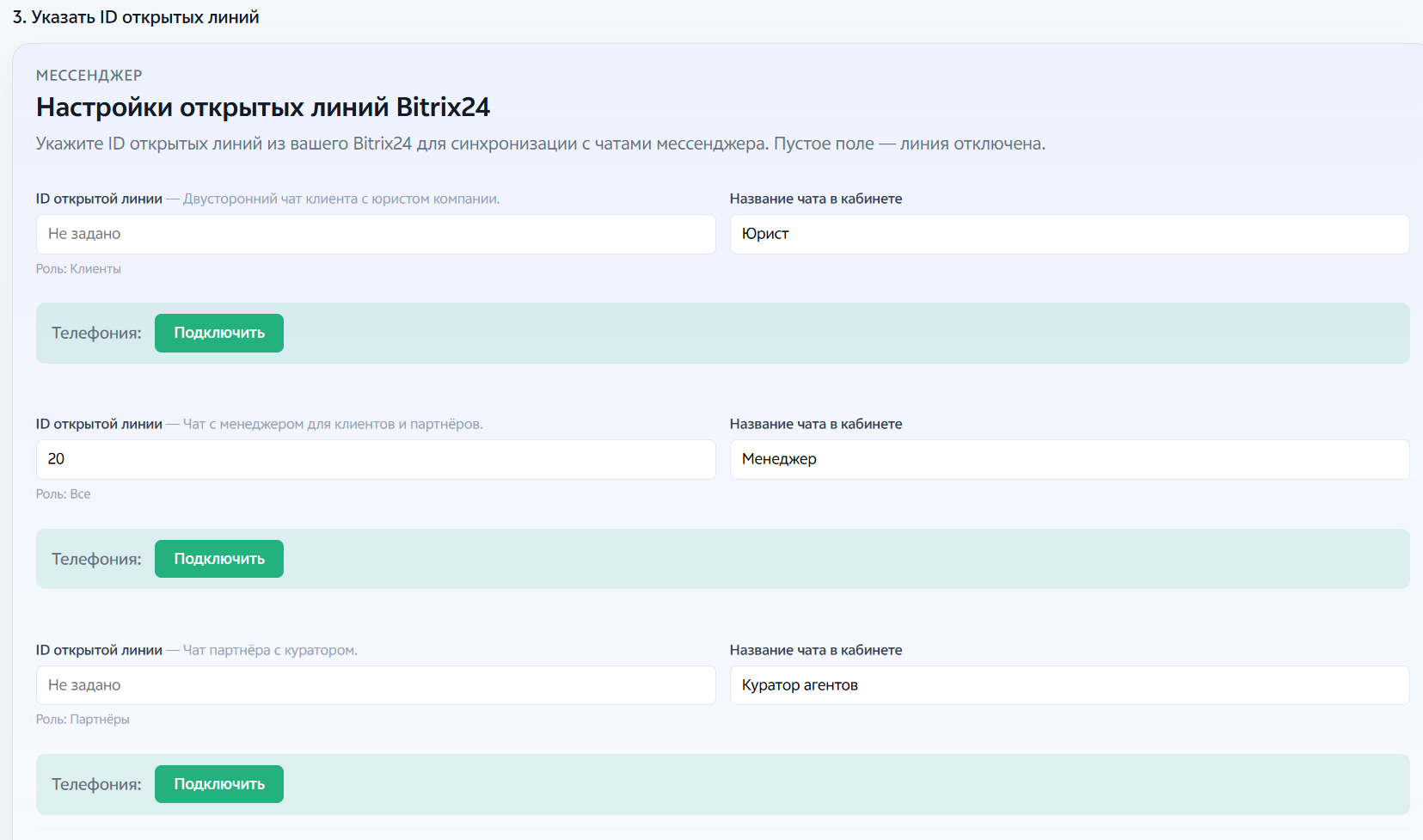The width and height of the screenshot is (1423, 840).
Task: Edit the chat name field containing Юрист
Action: pyautogui.click(x=1070, y=234)
